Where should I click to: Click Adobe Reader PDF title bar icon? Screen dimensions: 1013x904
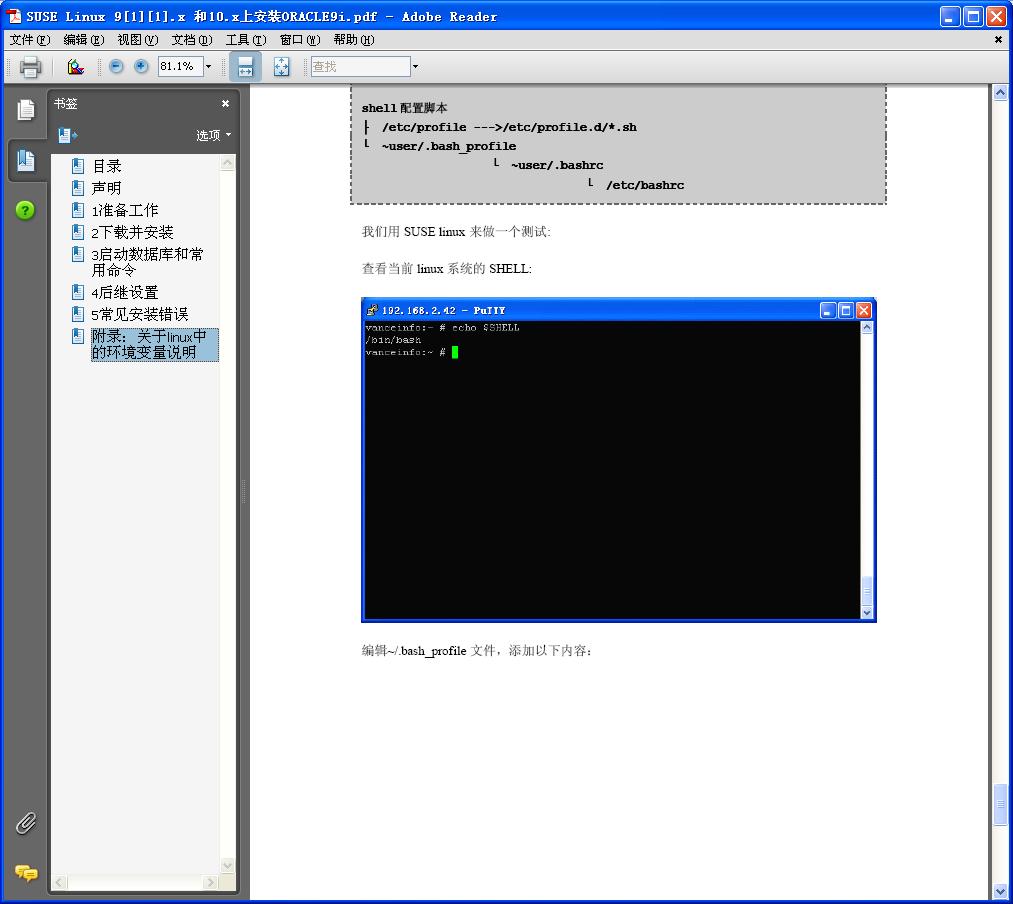[14, 16]
